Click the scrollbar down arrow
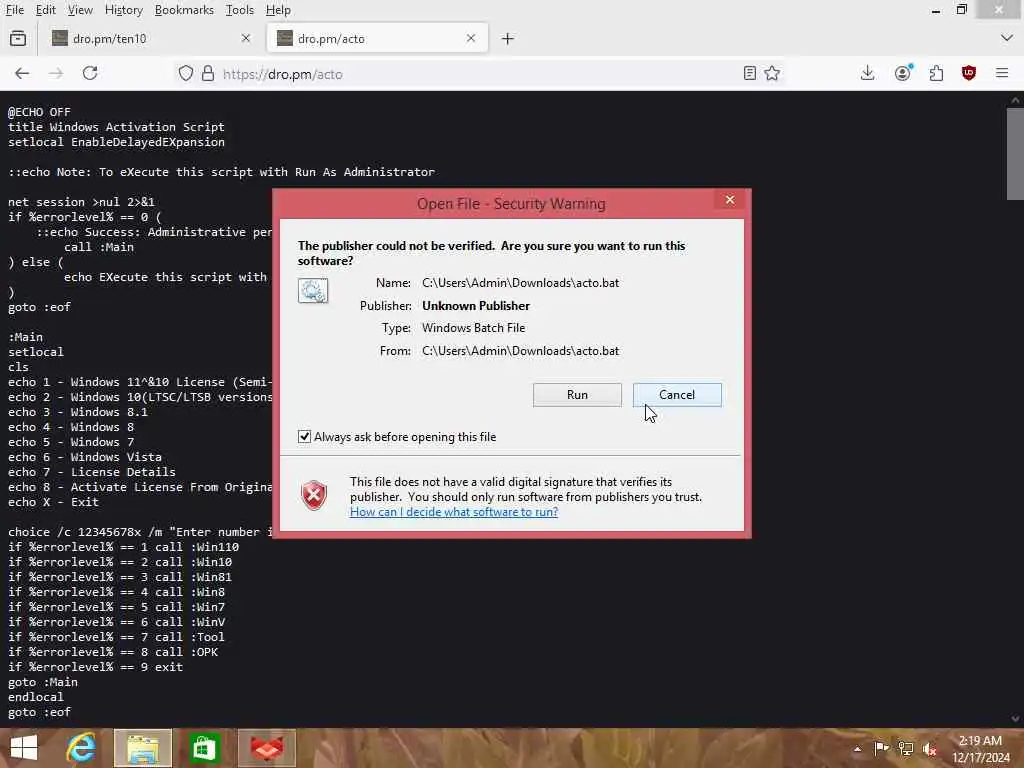The image size is (1024, 768). click(1015, 718)
